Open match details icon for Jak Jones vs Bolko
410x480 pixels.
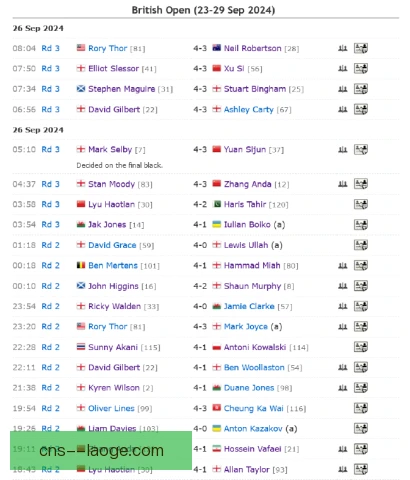pyautogui.click(x=361, y=225)
